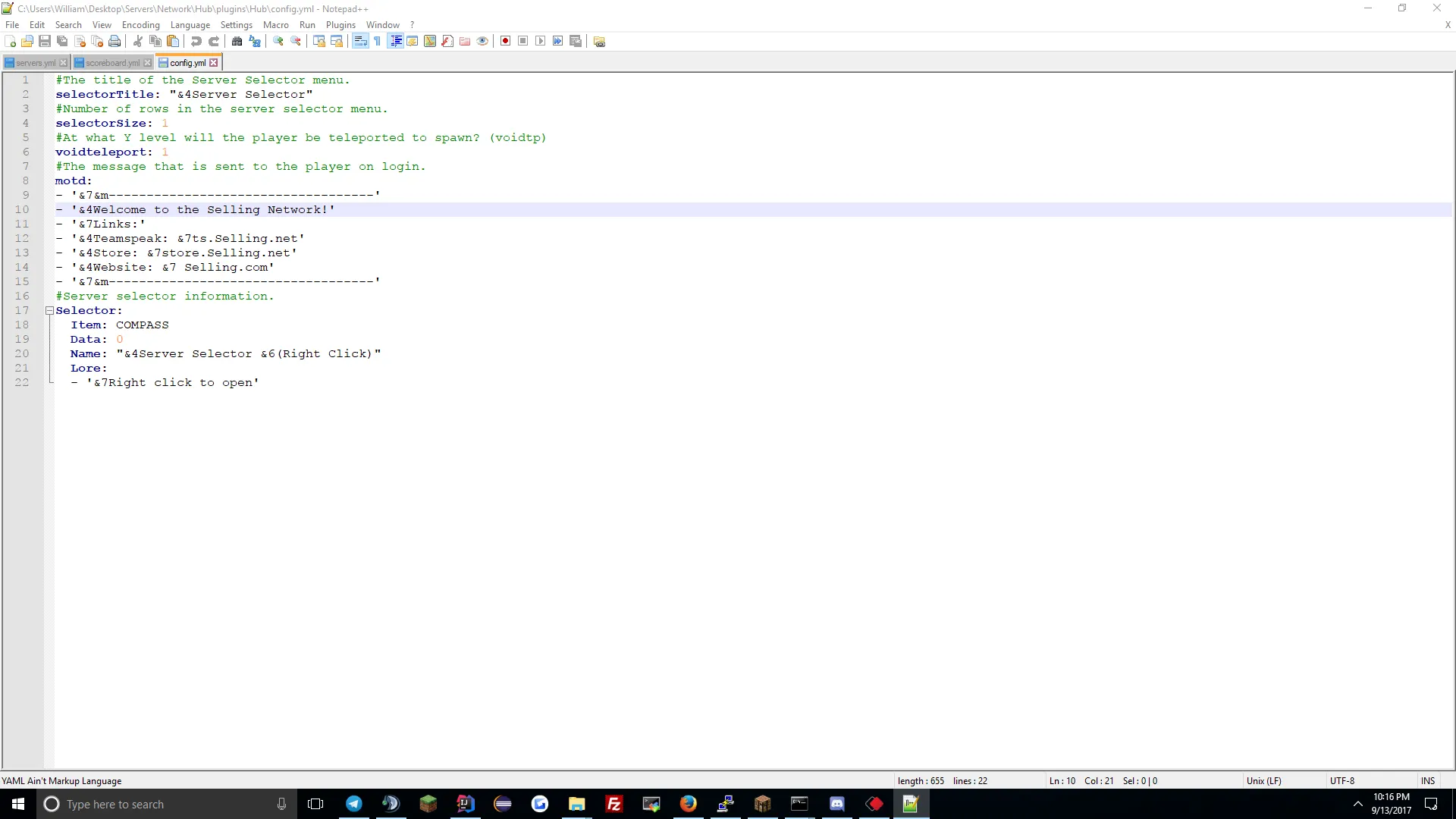Save the current file with the Save icon
This screenshot has width=1456, height=819.
tap(45, 41)
